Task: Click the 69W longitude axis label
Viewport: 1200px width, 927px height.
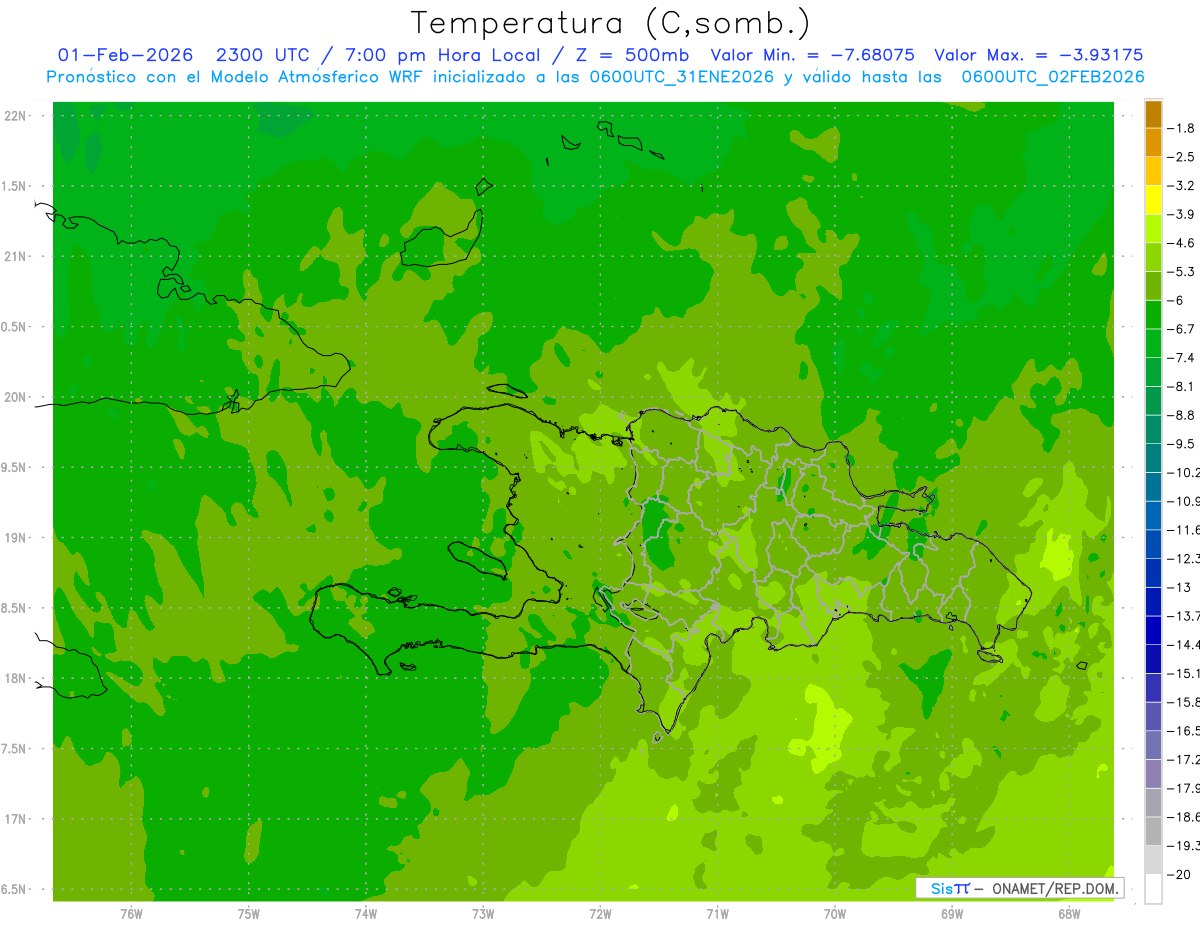Action: tap(952, 915)
